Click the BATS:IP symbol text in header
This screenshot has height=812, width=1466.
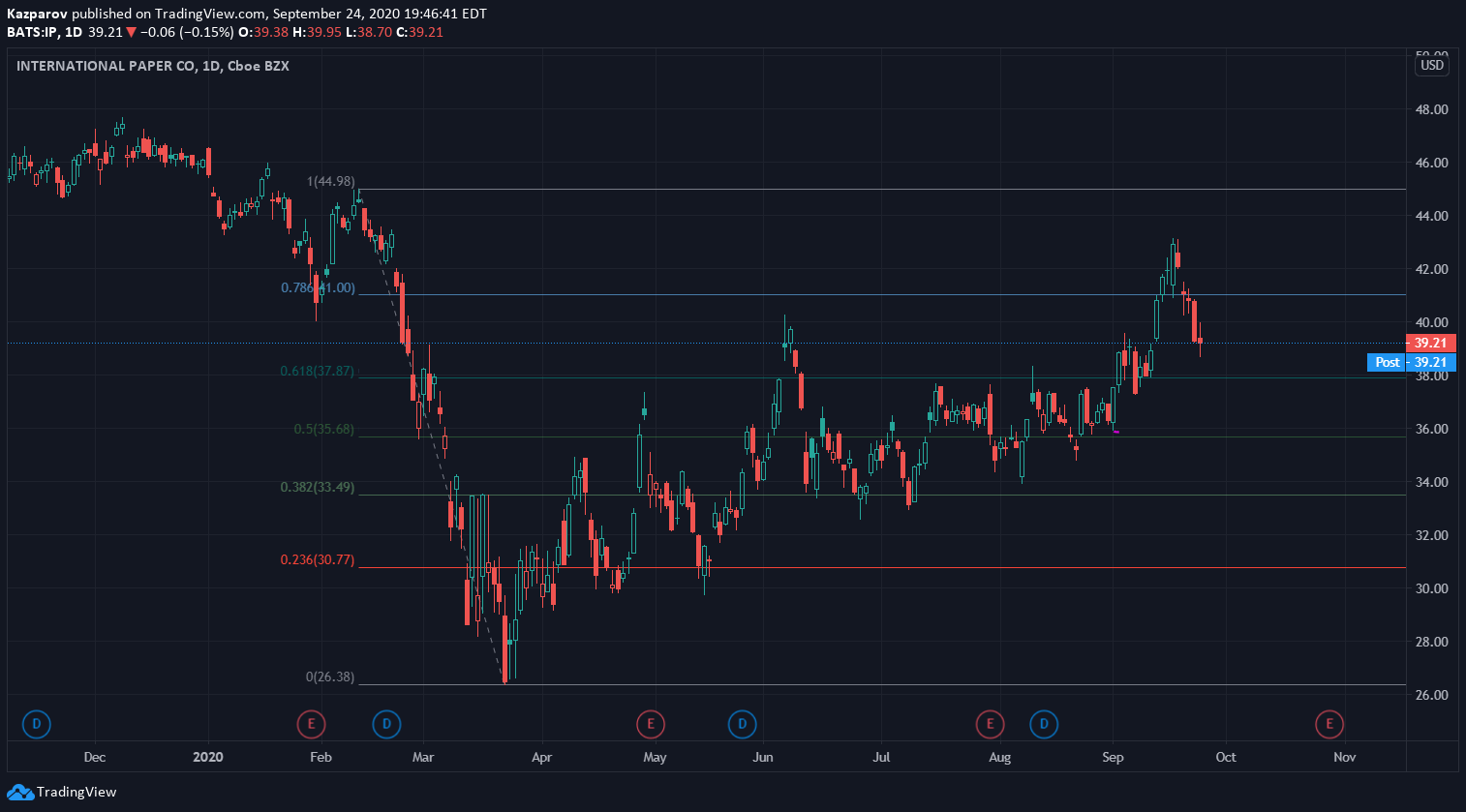(x=32, y=32)
